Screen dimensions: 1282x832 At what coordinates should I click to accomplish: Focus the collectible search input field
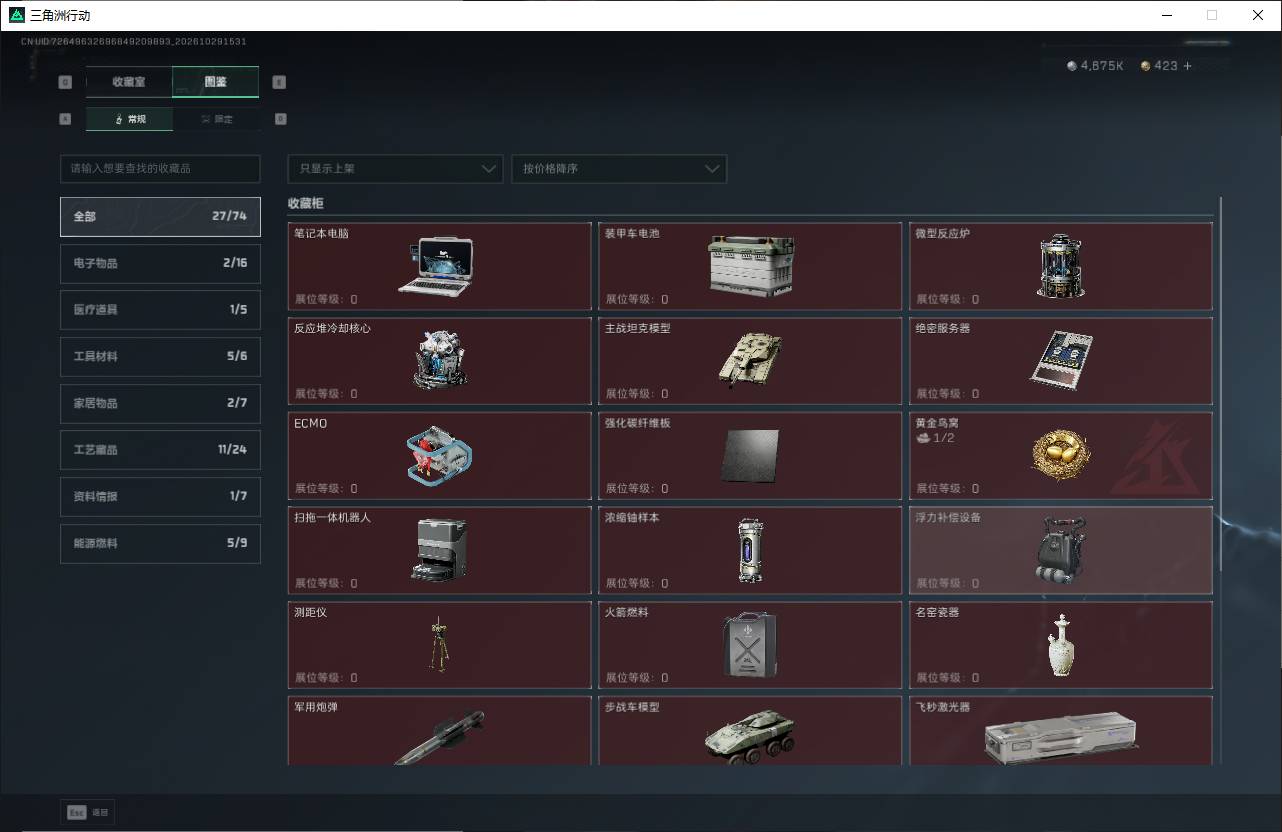(160, 169)
